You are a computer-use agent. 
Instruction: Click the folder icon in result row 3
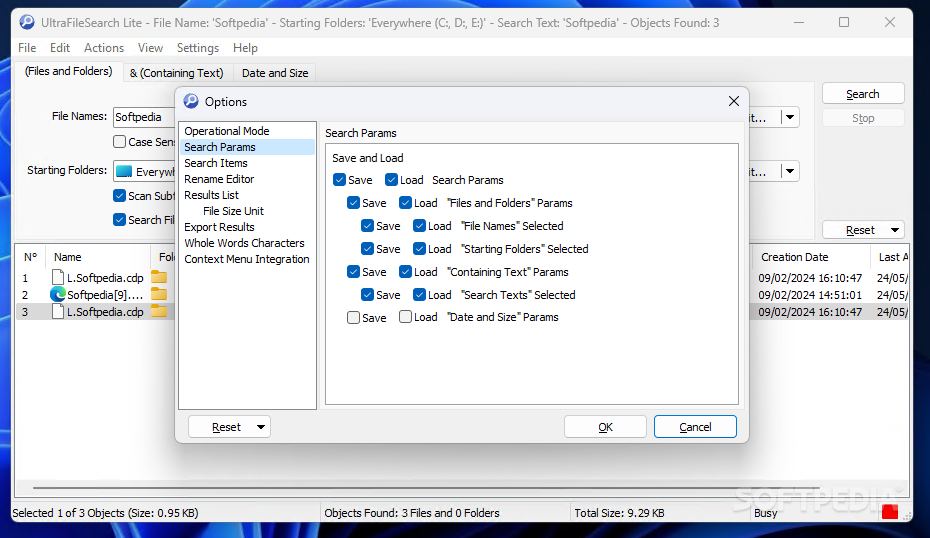159,311
